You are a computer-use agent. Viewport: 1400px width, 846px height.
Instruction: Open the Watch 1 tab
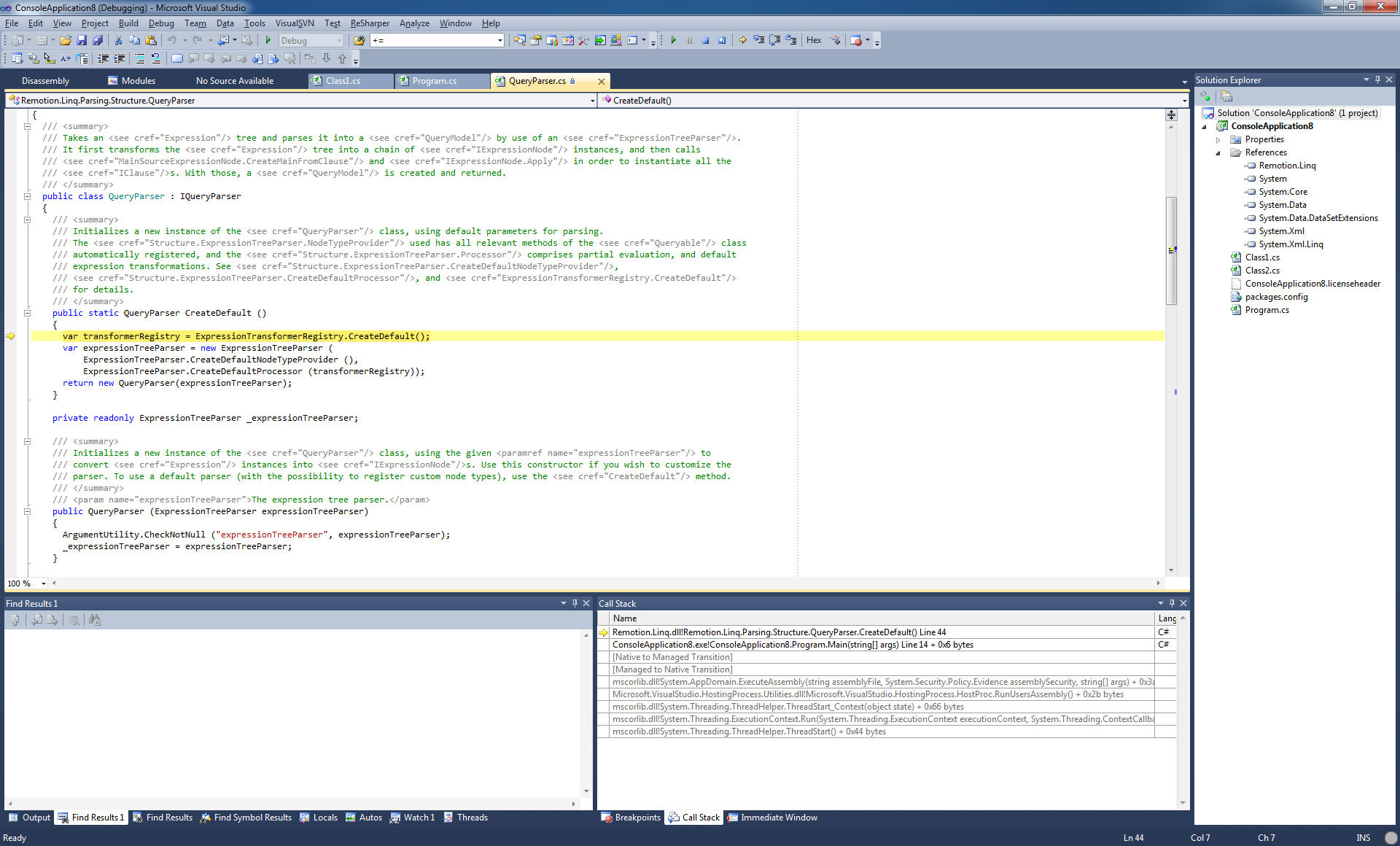coord(413,818)
